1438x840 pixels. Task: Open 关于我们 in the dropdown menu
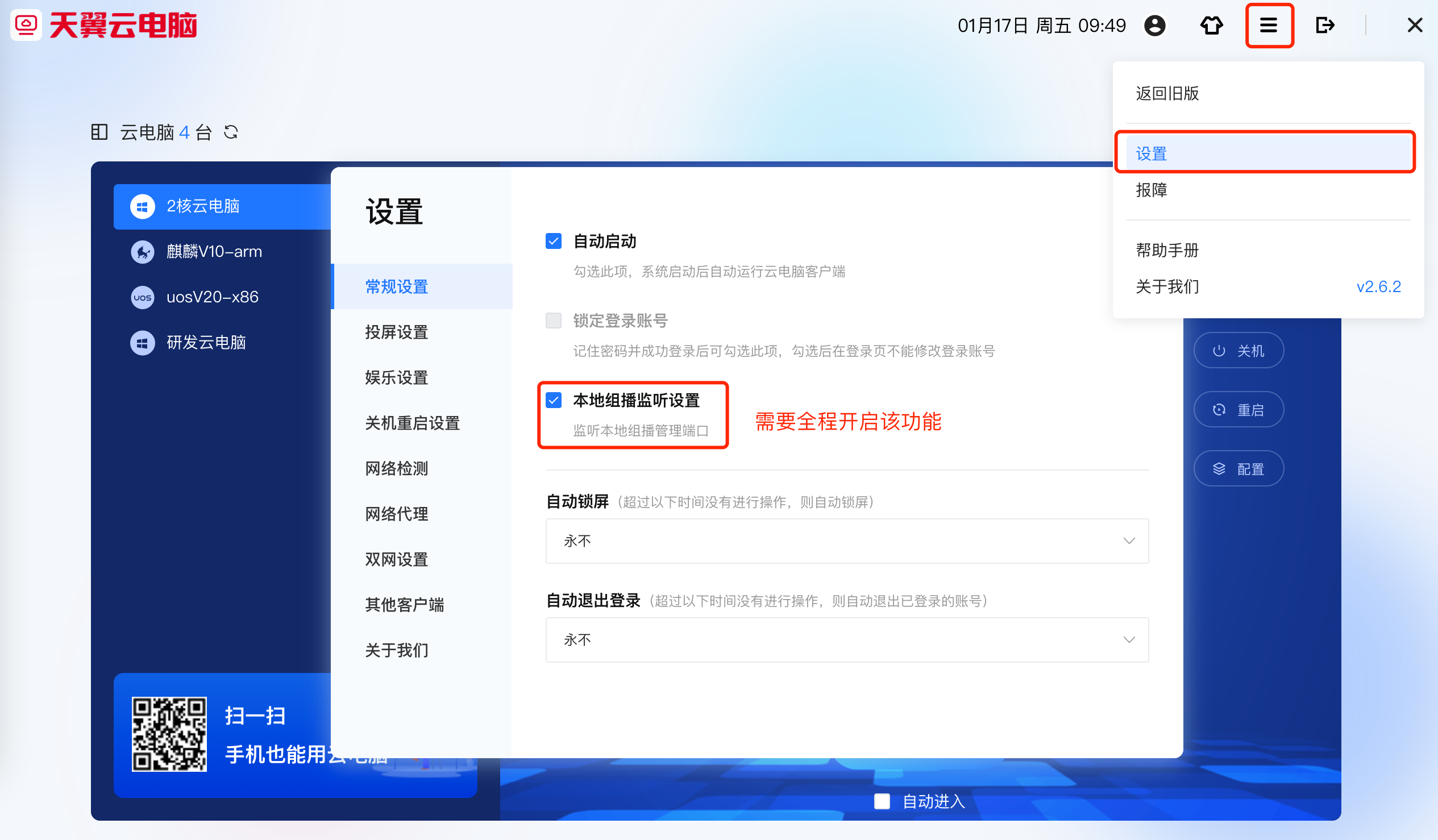(x=1167, y=287)
